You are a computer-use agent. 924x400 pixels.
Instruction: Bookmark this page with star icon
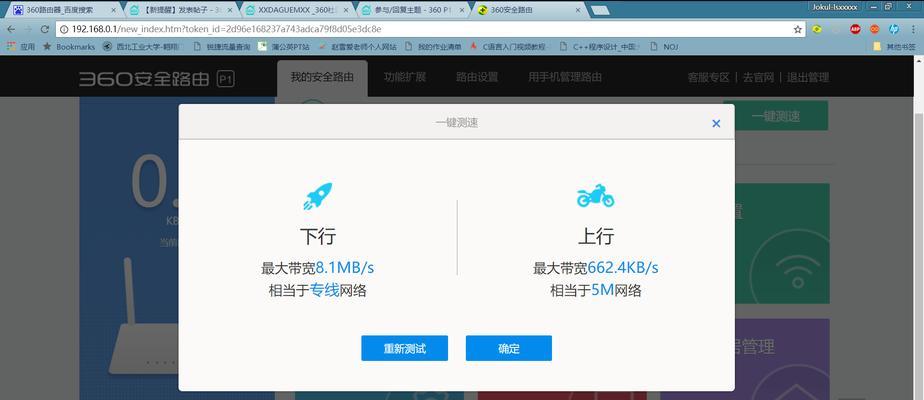[797, 29]
